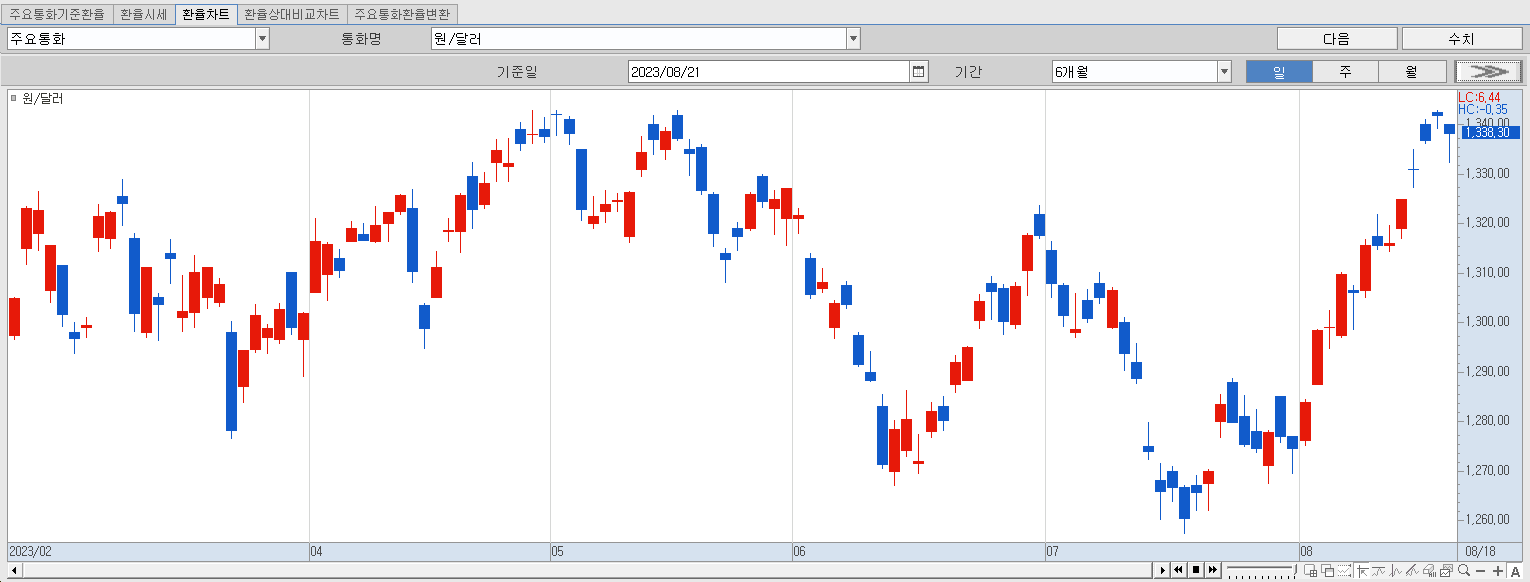
Task: Click the 1,280.00 price axis label
Action: [x=1488, y=420]
